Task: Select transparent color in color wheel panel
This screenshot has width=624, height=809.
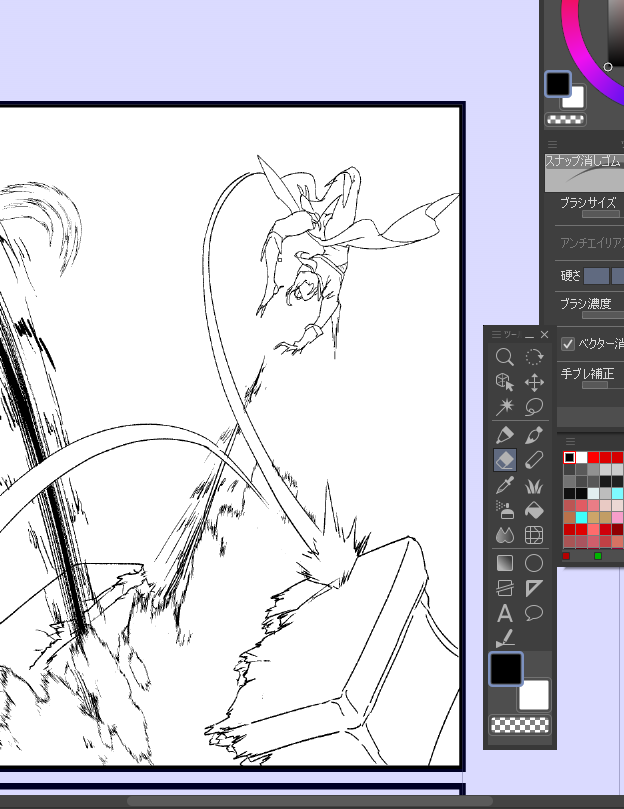Action: tap(566, 120)
